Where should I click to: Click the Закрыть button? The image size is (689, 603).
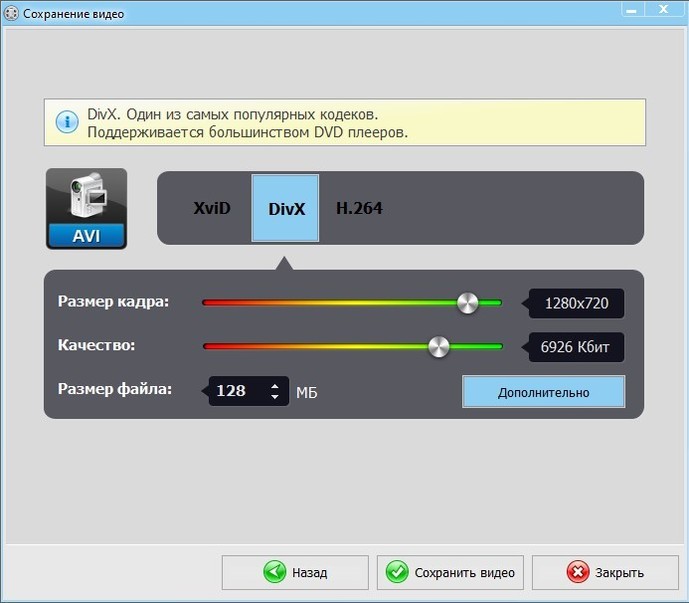click(x=605, y=572)
